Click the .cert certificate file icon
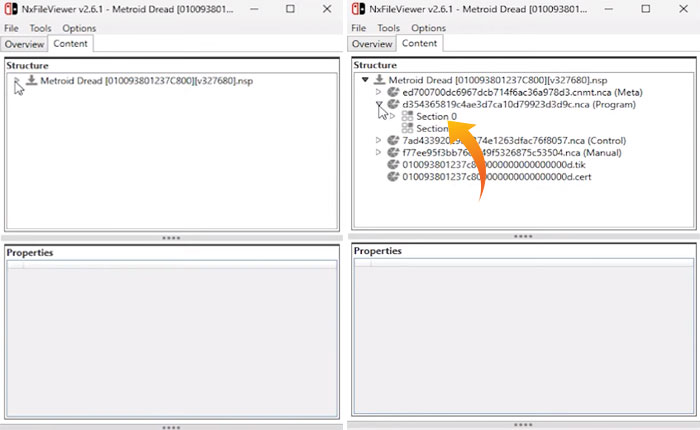This screenshot has height=430, width=700. 393,177
